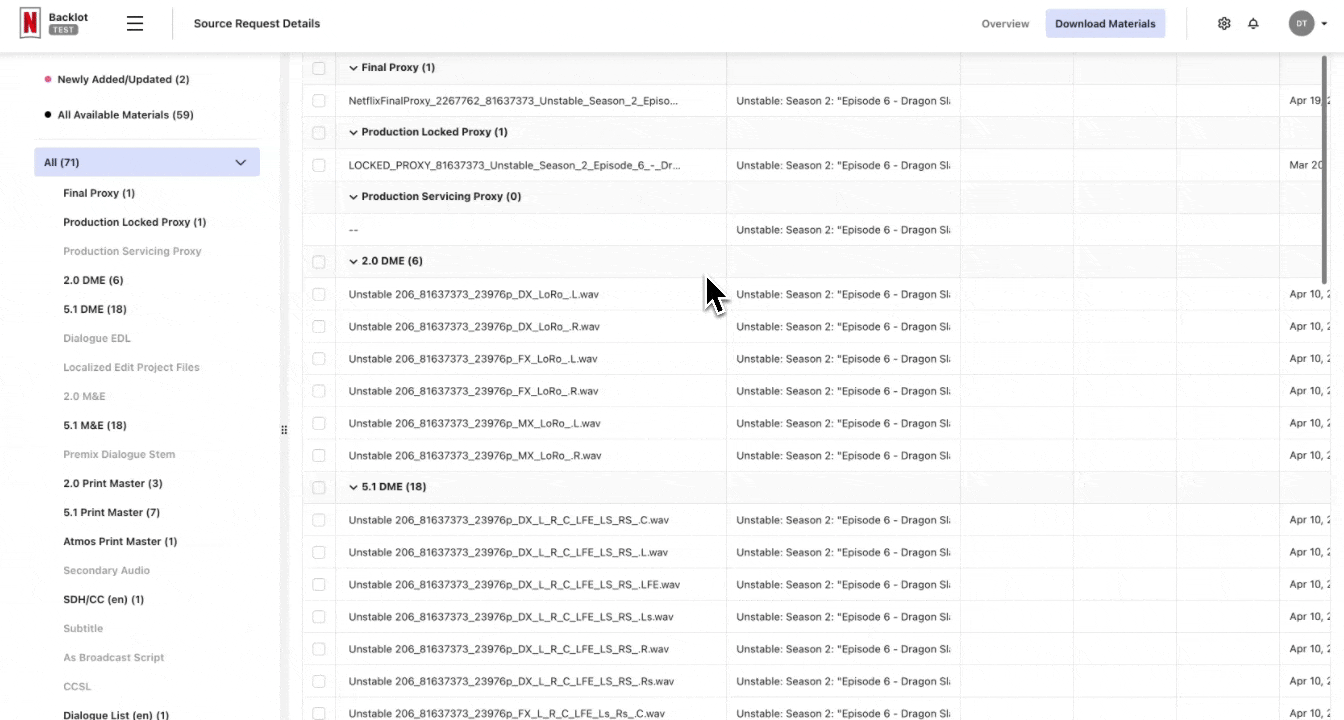The width and height of the screenshot is (1344, 720).
Task: Select Final Proxy (1) in sidebar
Action: coord(99,193)
